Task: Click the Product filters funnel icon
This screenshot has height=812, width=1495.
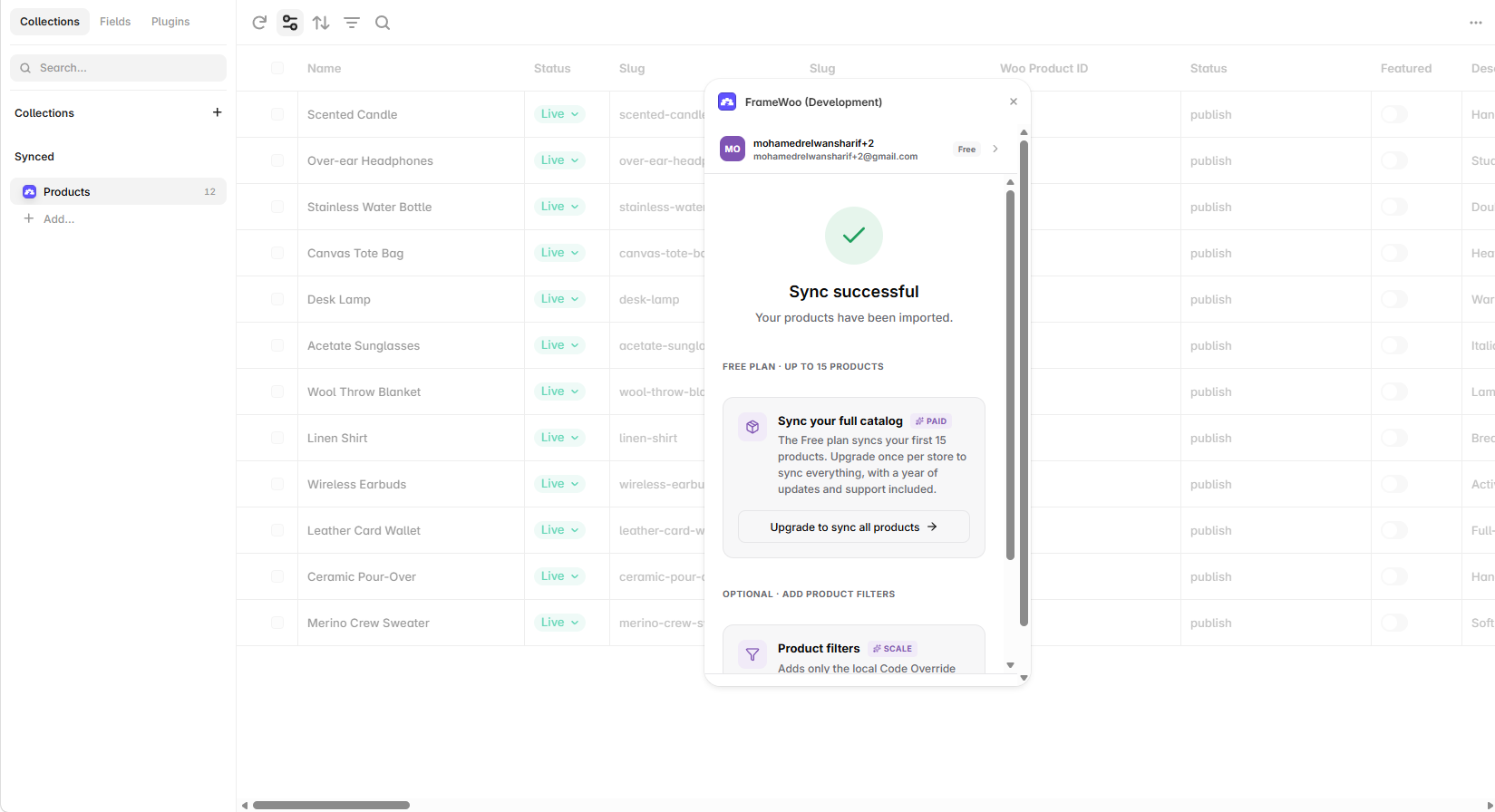Action: 752,654
